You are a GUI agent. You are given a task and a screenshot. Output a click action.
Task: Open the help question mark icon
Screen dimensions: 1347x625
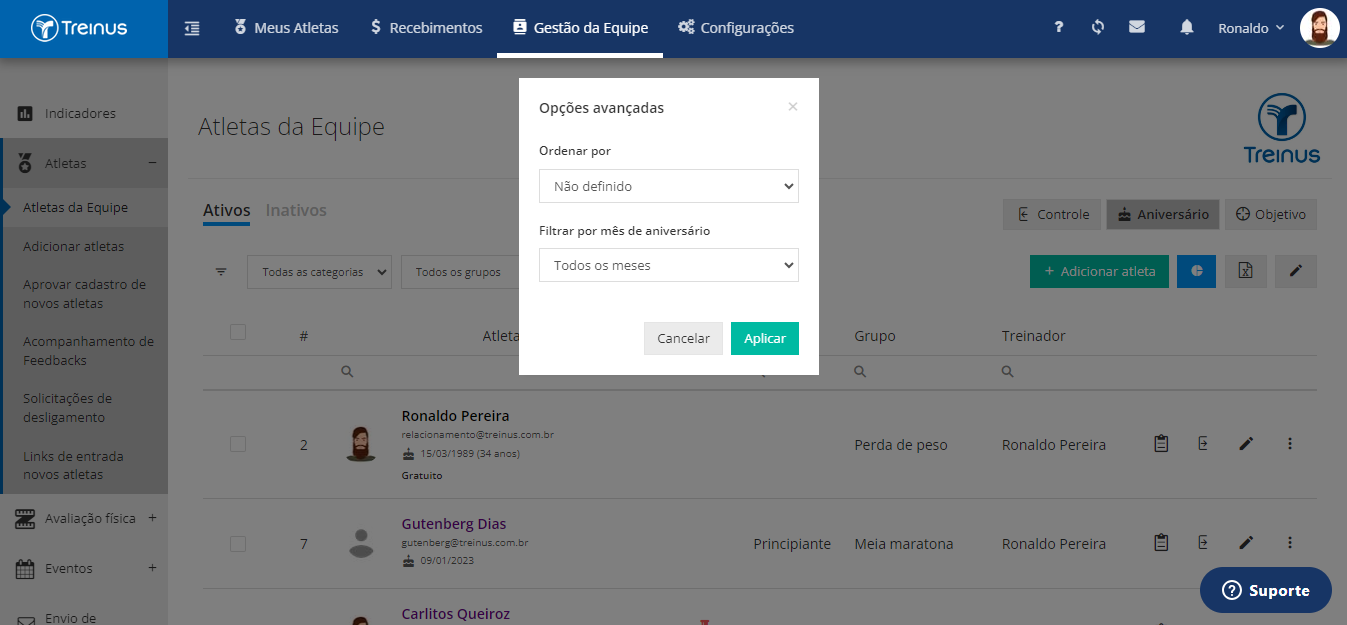pos(1059,28)
